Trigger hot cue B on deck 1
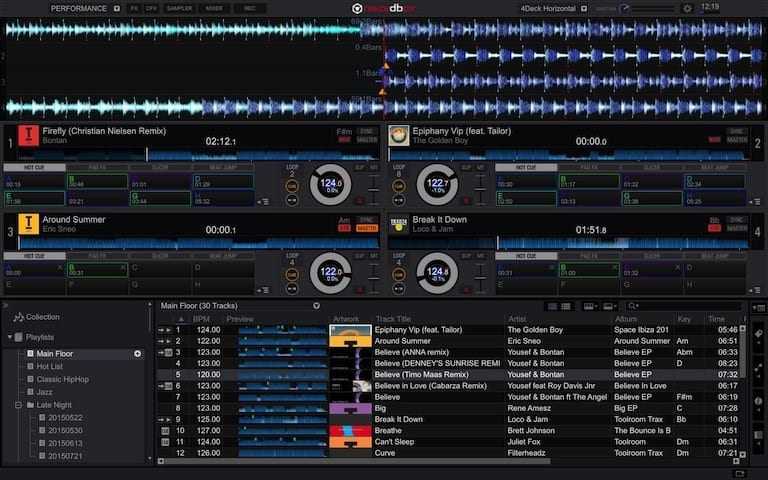 [97, 181]
